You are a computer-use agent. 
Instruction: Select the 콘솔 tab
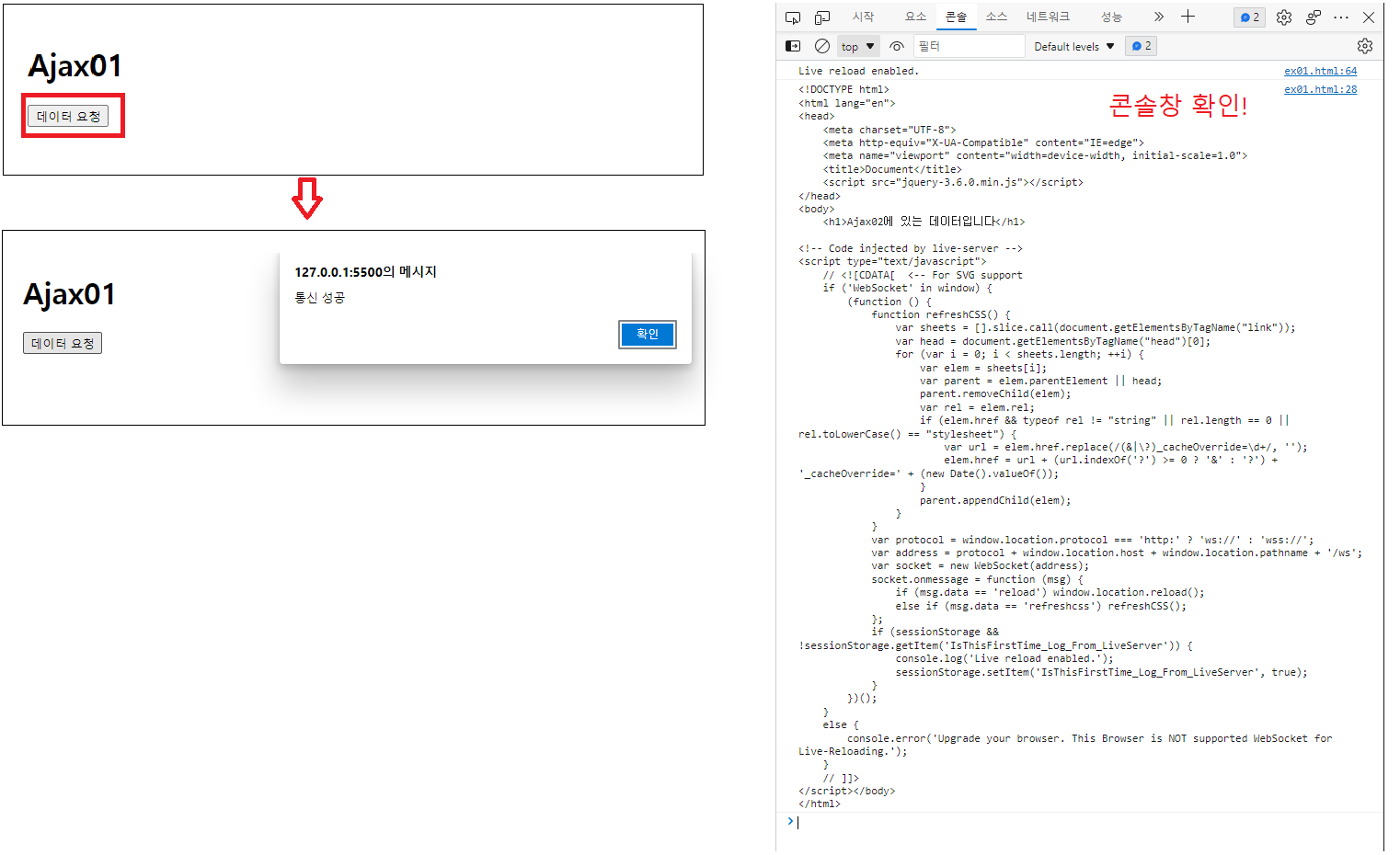coord(957,17)
